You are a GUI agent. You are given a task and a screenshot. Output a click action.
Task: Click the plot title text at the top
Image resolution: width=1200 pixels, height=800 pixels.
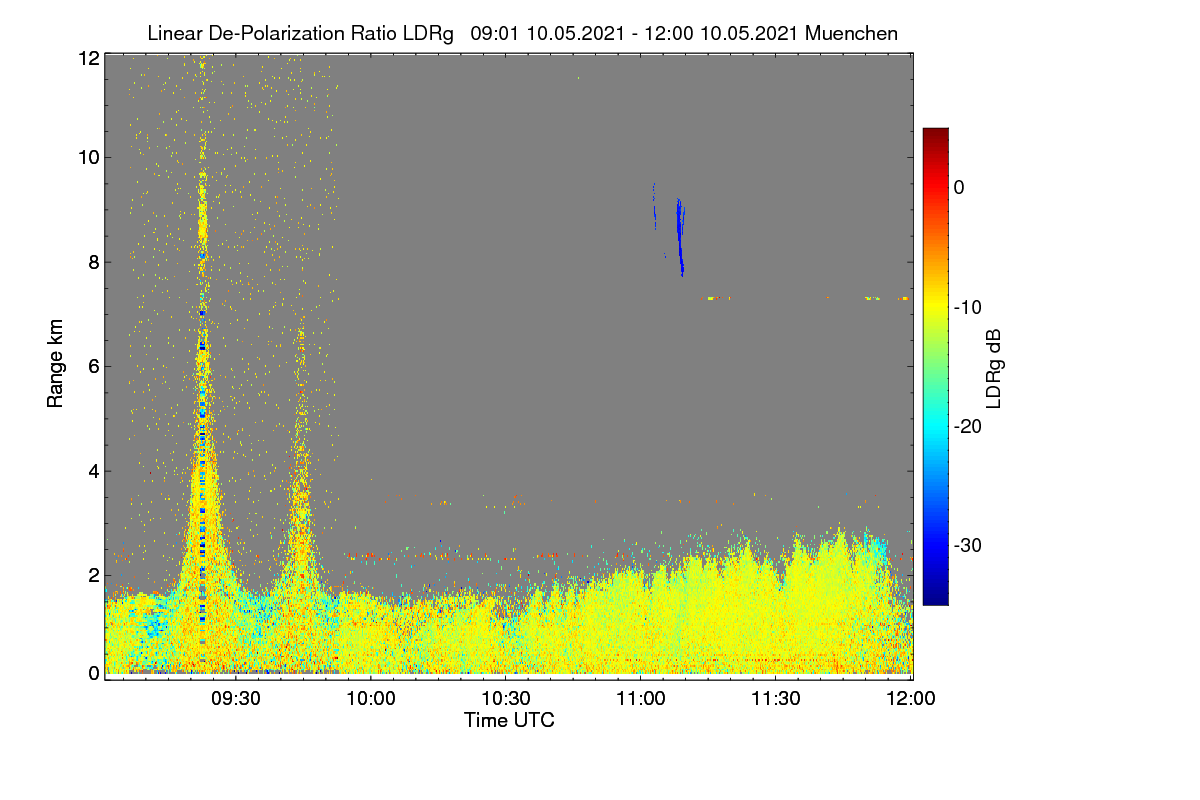pyautogui.click(x=522, y=33)
